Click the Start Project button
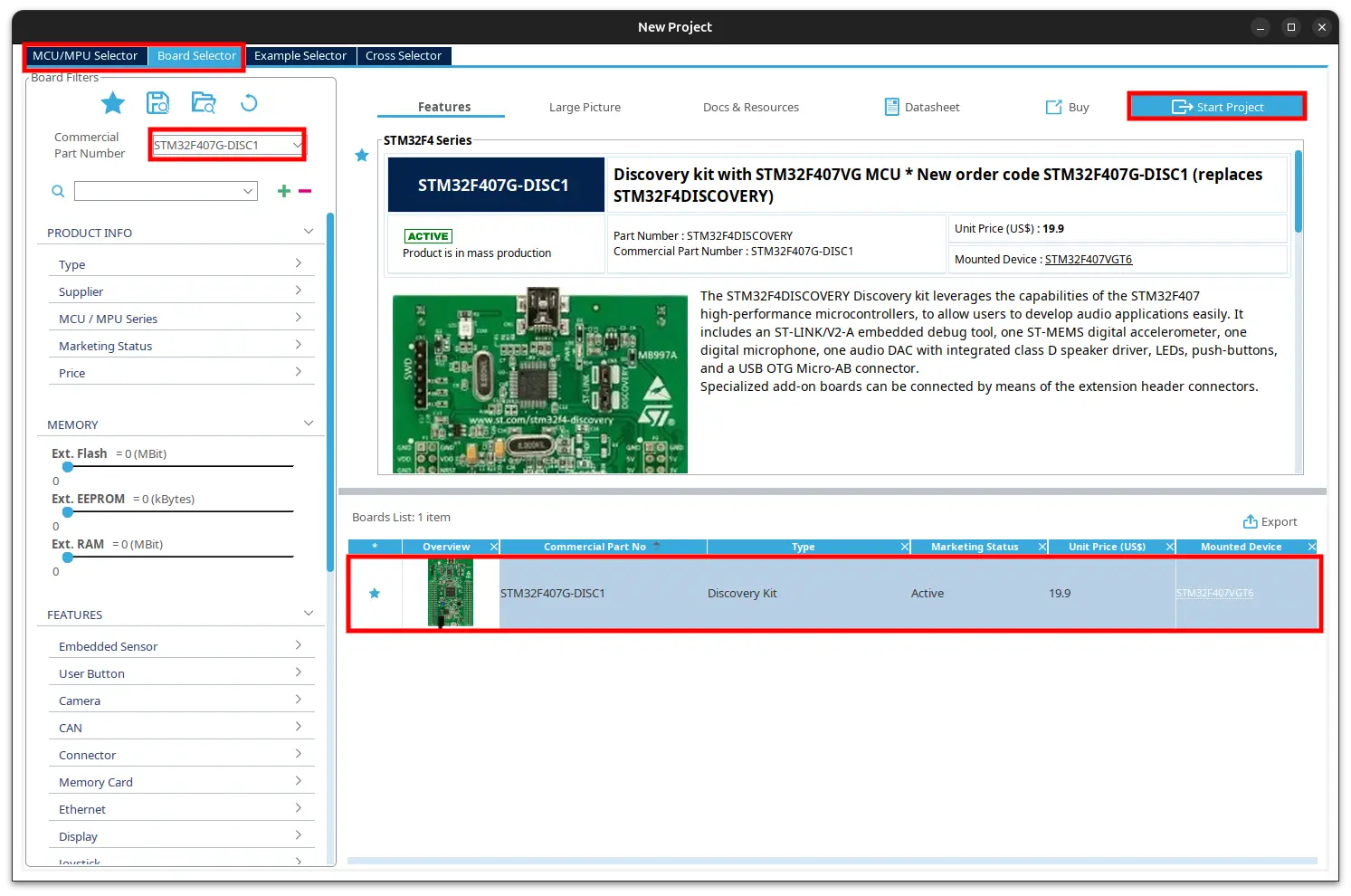The height and width of the screenshot is (896, 1351). 1217,107
